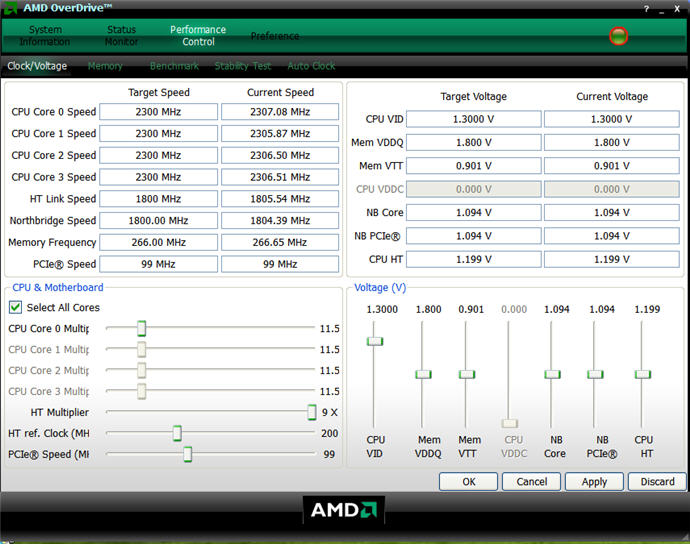The image size is (690, 544).
Task: Click the CPU Core 0 Target Speed field
Action: click(158, 112)
